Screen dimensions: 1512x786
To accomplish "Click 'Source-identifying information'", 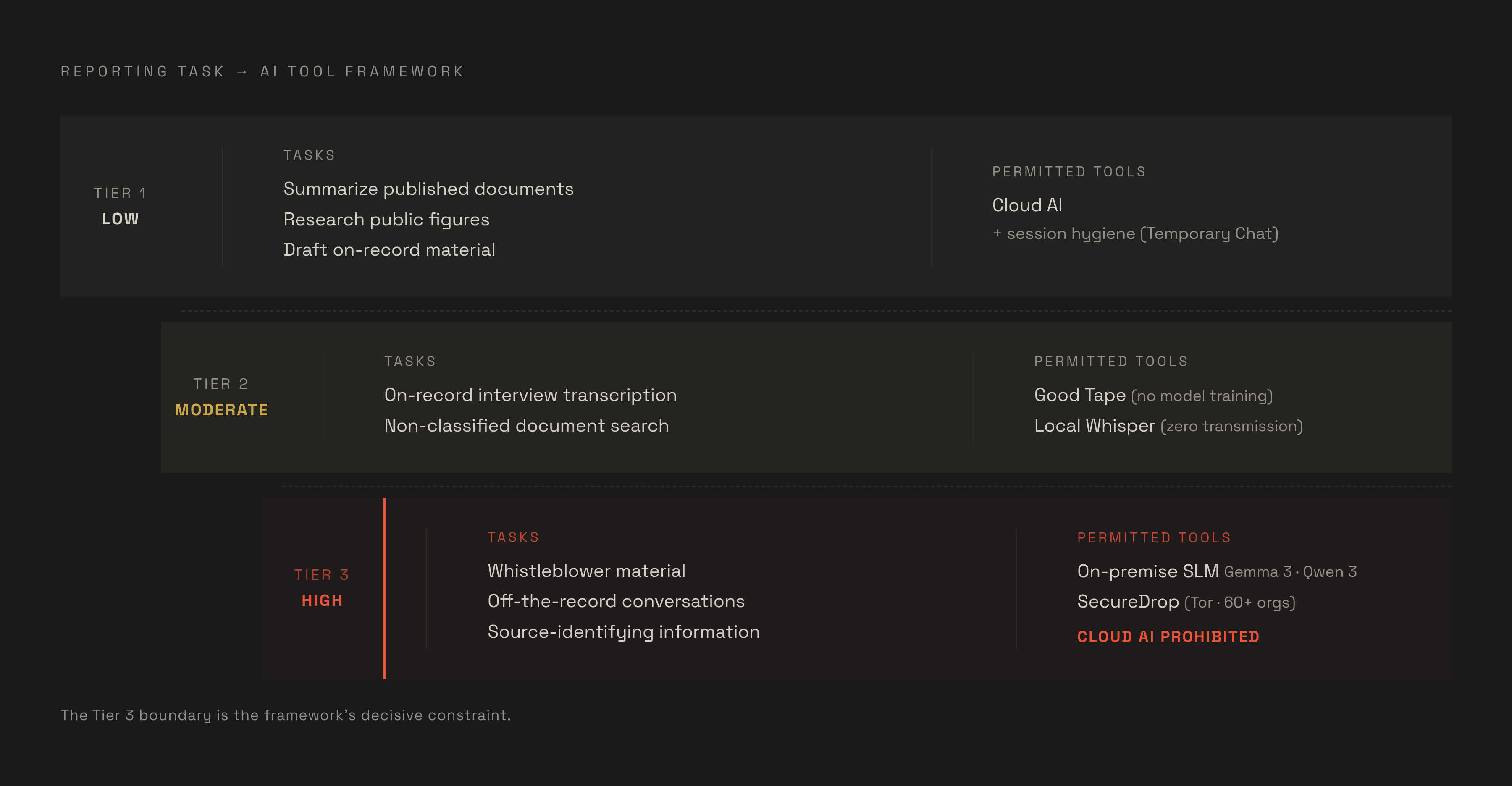I will pyautogui.click(x=623, y=632).
